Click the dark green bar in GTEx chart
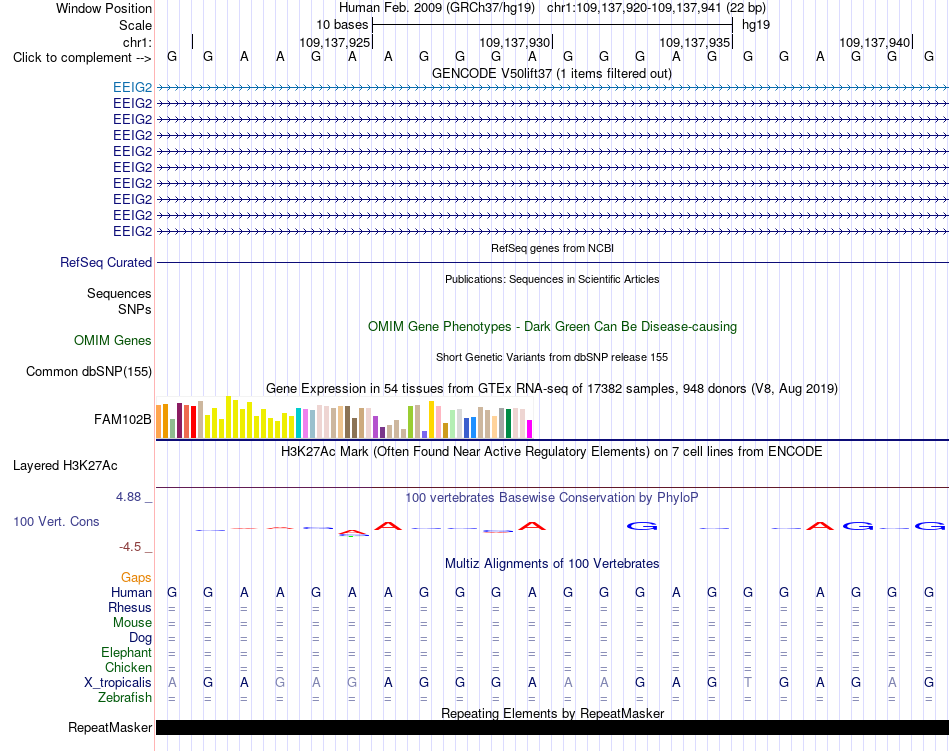The width and height of the screenshot is (950, 751). pos(508,423)
